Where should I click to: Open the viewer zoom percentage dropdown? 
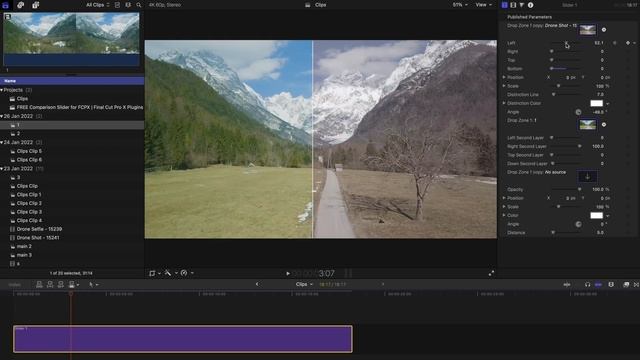tap(460, 5)
